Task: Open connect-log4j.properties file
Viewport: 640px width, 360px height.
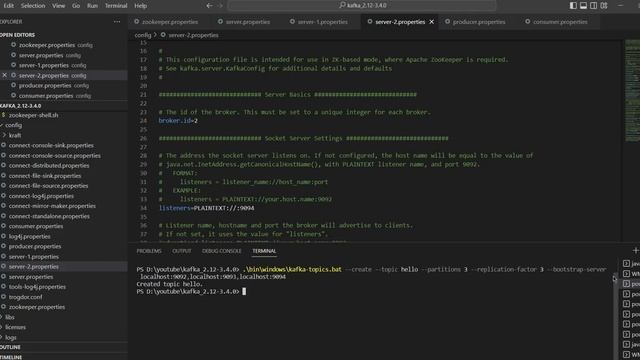Action: point(41,196)
